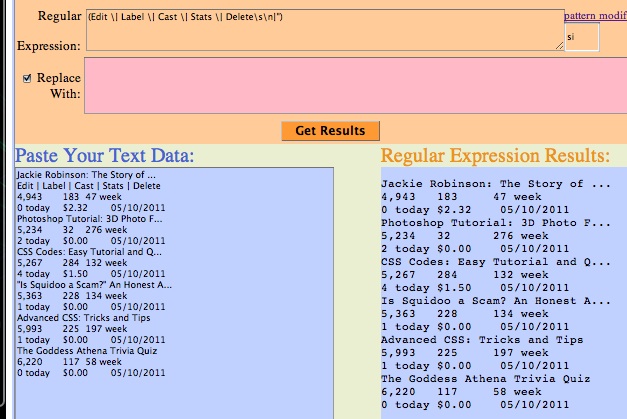Click the Get Results button
627x419 pixels.
point(330,130)
